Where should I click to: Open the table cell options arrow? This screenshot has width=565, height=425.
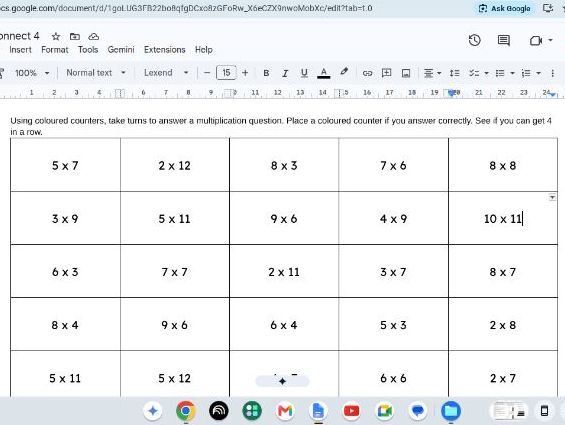pos(552,197)
